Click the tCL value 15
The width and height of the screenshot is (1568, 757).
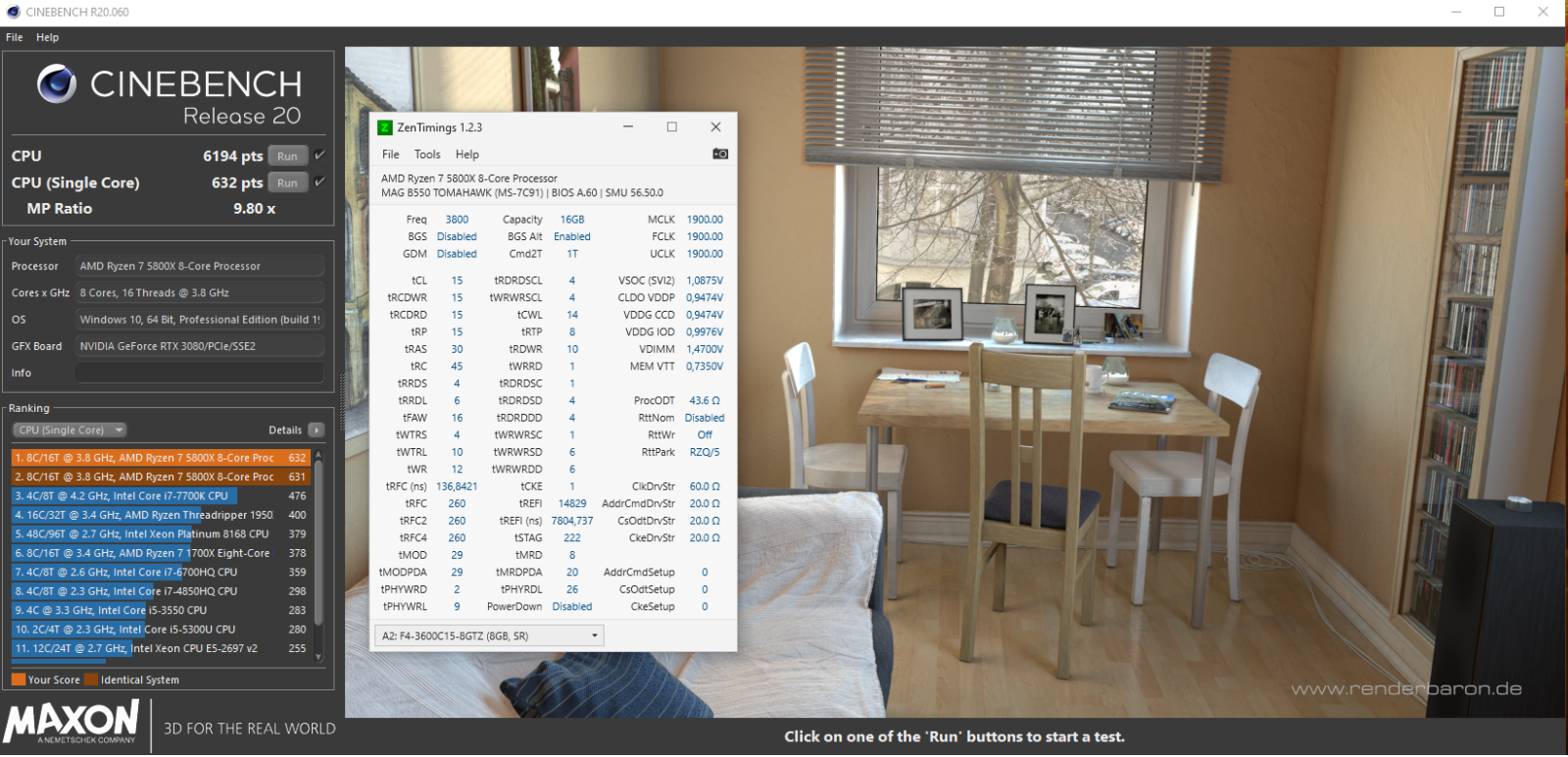coord(457,280)
